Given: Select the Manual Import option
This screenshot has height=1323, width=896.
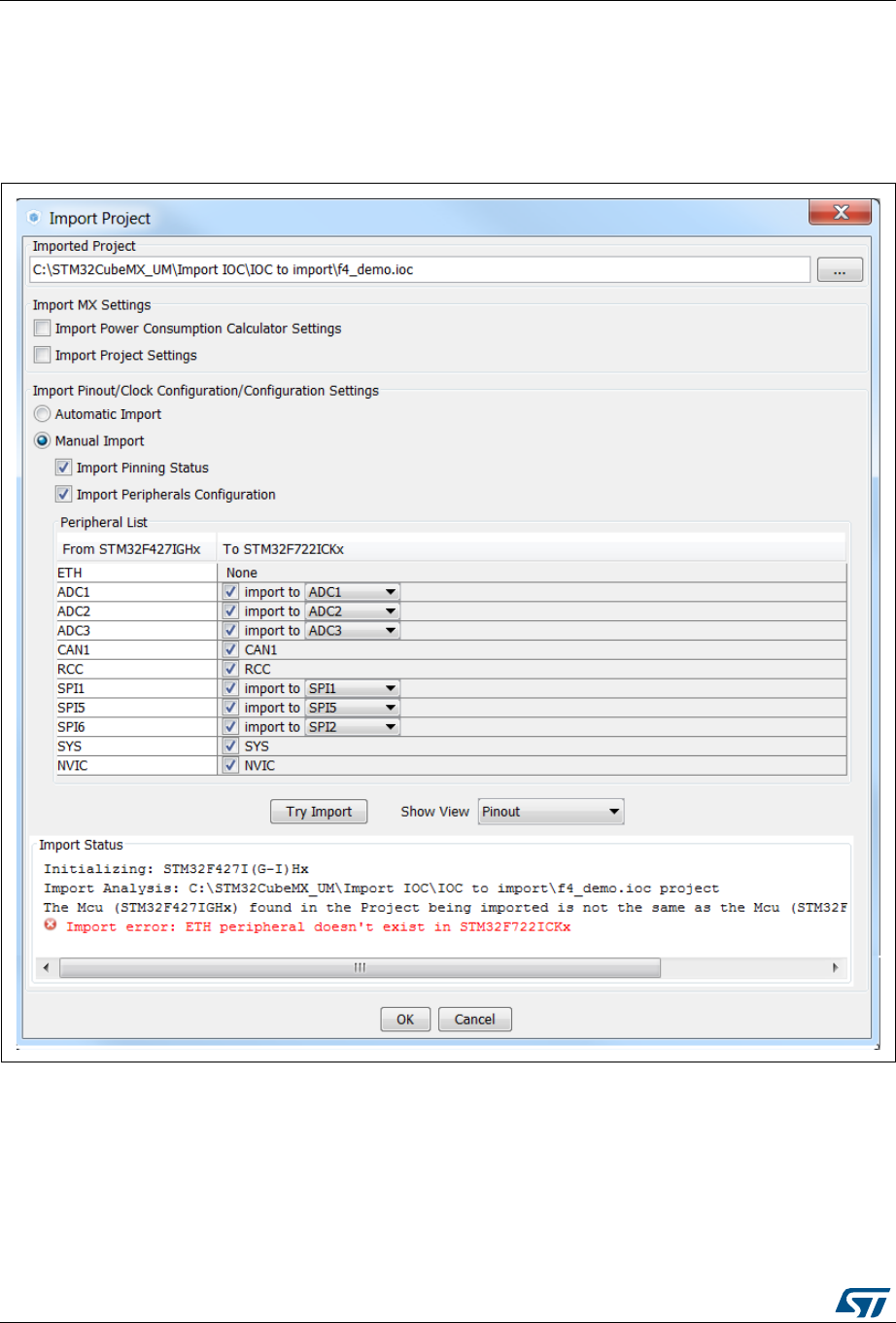Looking at the screenshot, I should (x=43, y=440).
